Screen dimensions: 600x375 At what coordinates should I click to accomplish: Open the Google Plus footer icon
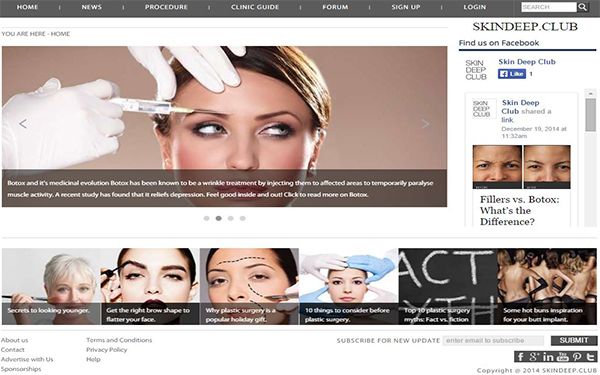click(534, 357)
